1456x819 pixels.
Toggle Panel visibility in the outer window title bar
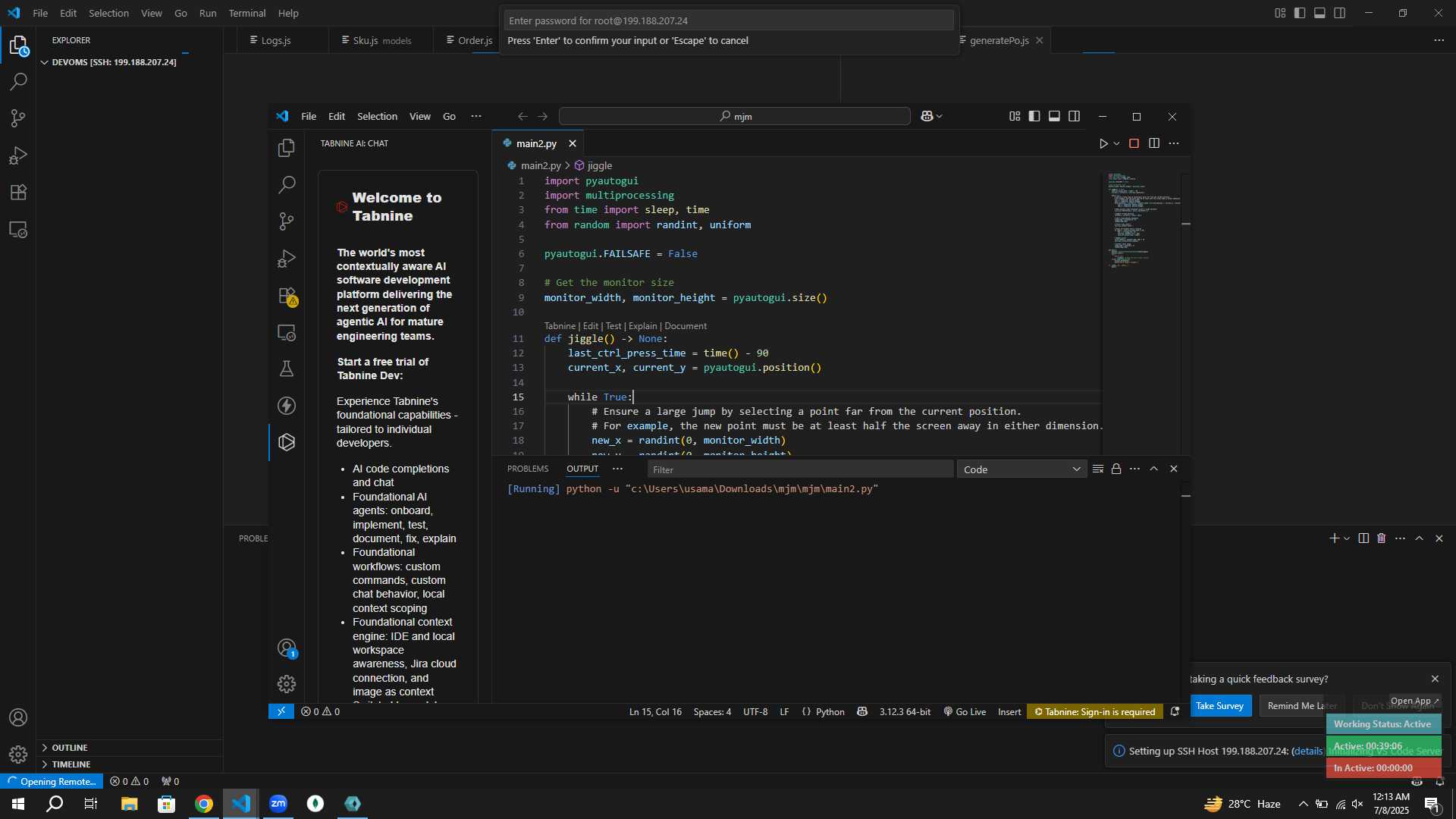1319,13
